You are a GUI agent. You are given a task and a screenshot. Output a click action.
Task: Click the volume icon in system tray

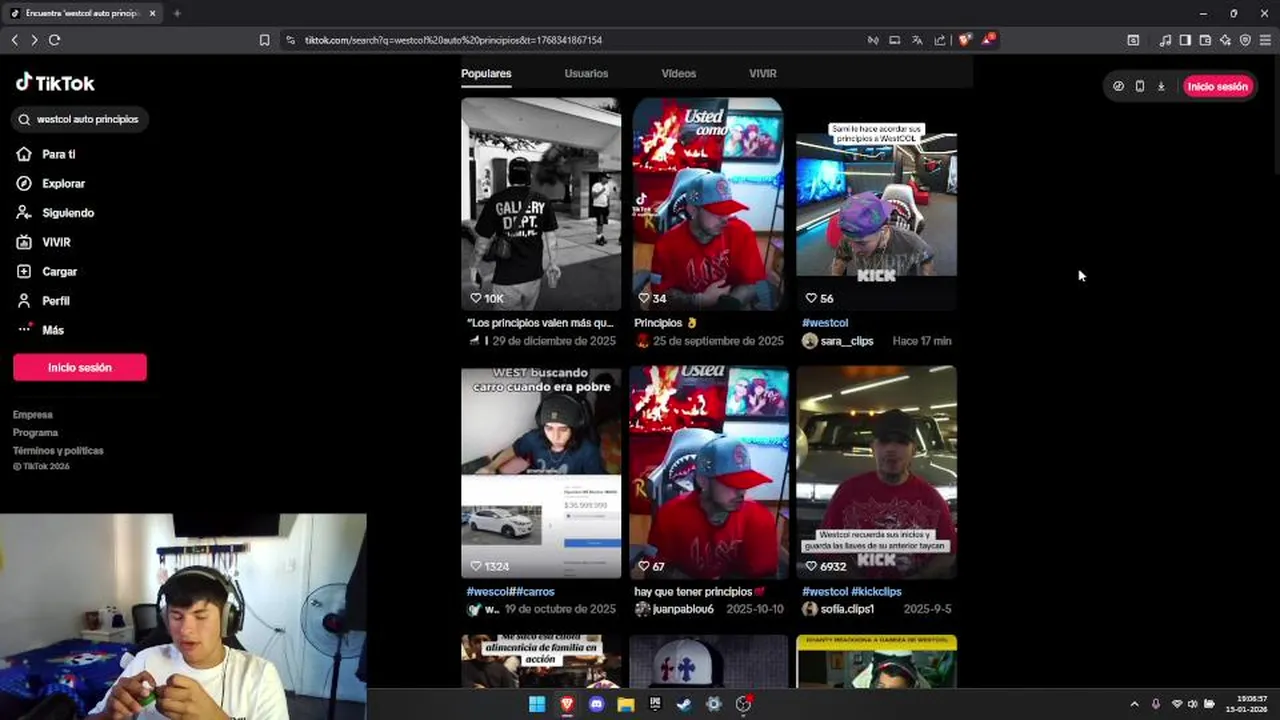pos(1192,704)
